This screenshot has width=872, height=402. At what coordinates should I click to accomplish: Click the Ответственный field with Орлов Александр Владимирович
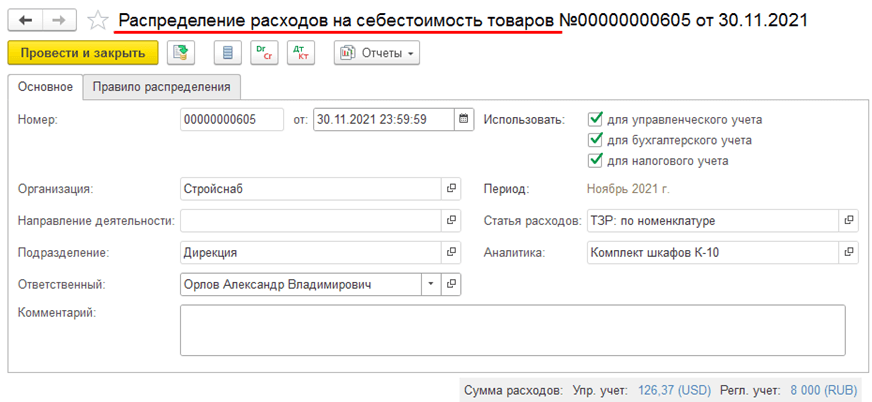301,284
